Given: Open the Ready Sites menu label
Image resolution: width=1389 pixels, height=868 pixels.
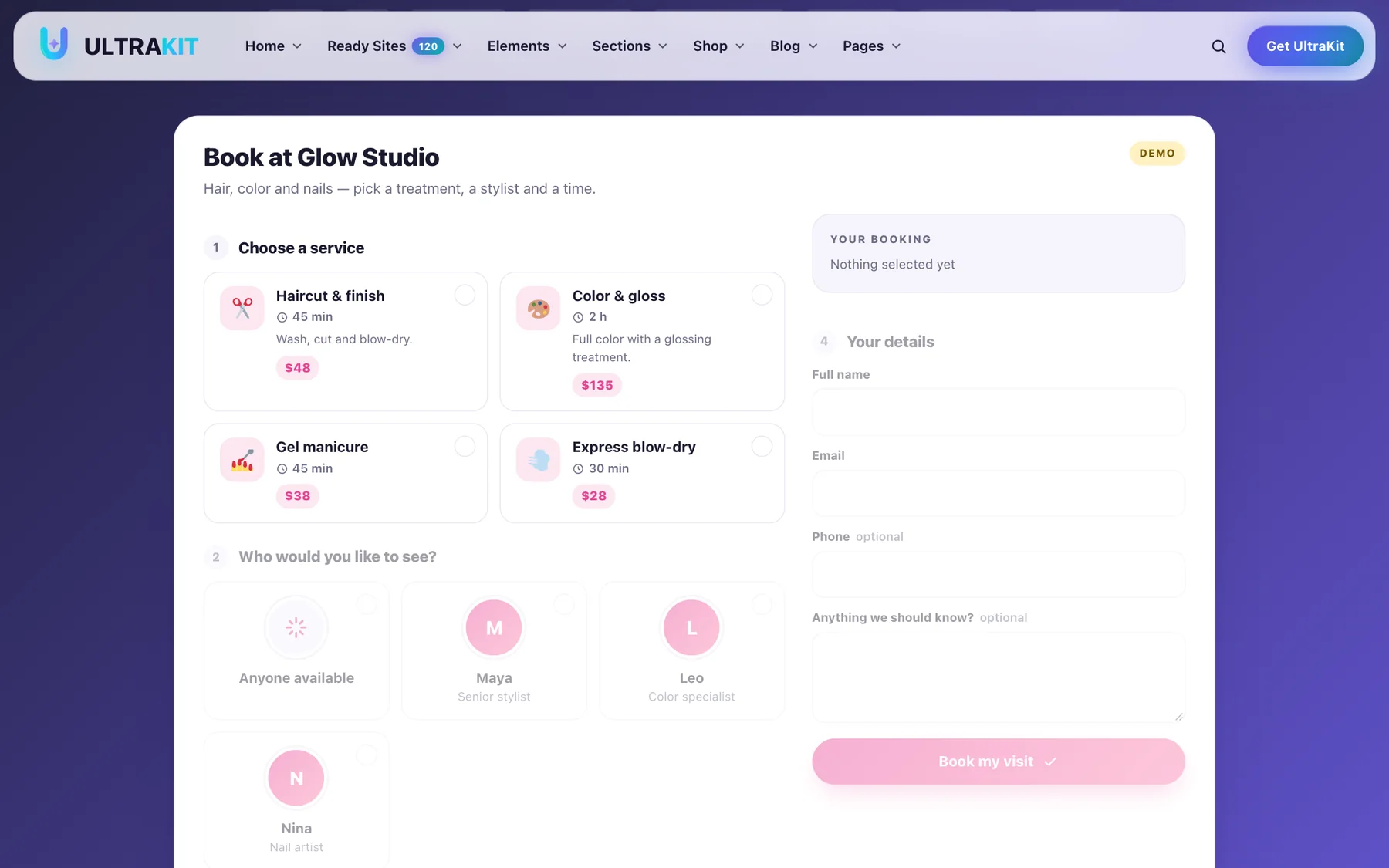Looking at the screenshot, I should (367, 46).
